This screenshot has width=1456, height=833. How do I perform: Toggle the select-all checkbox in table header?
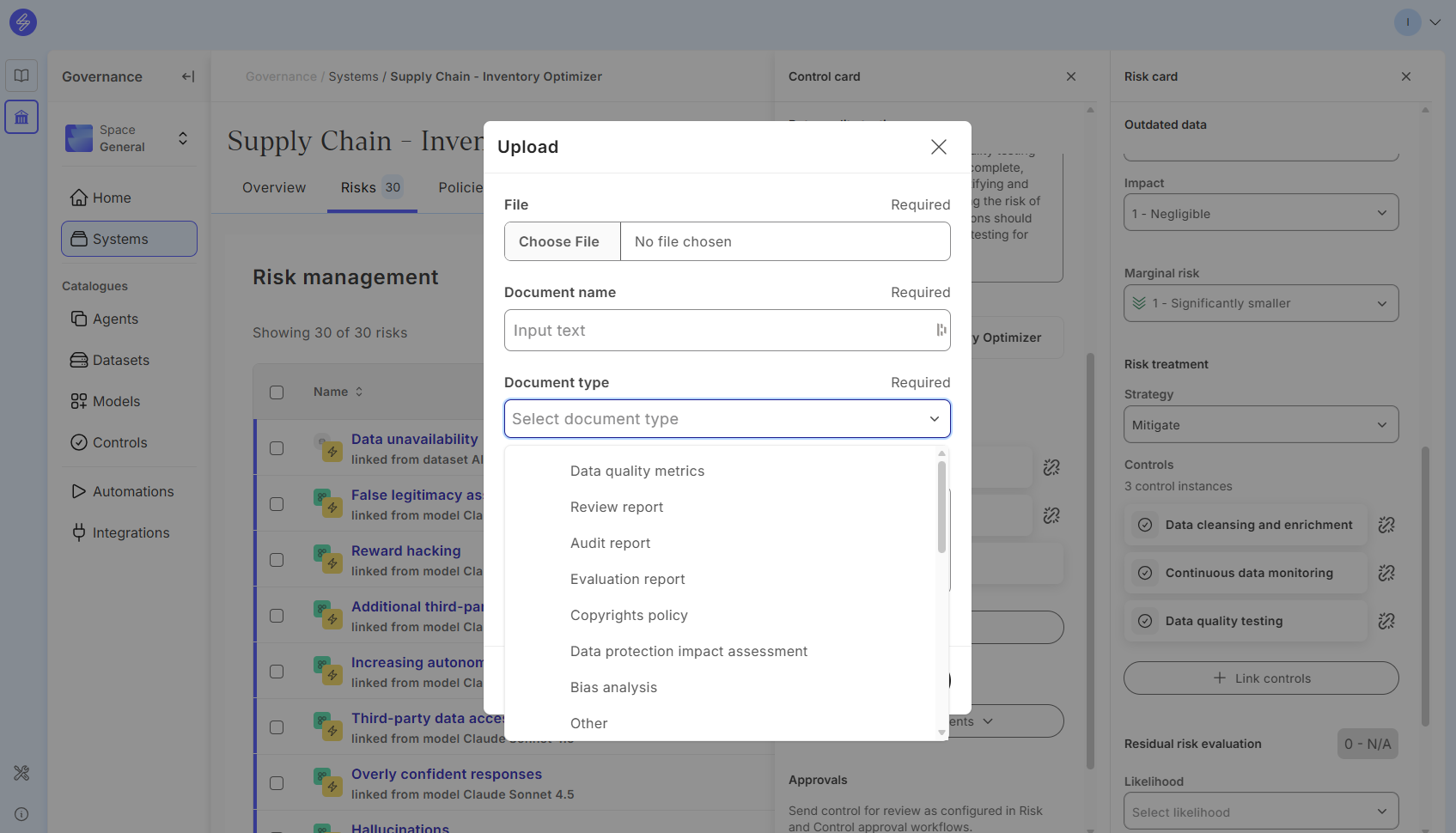[277, 392]
